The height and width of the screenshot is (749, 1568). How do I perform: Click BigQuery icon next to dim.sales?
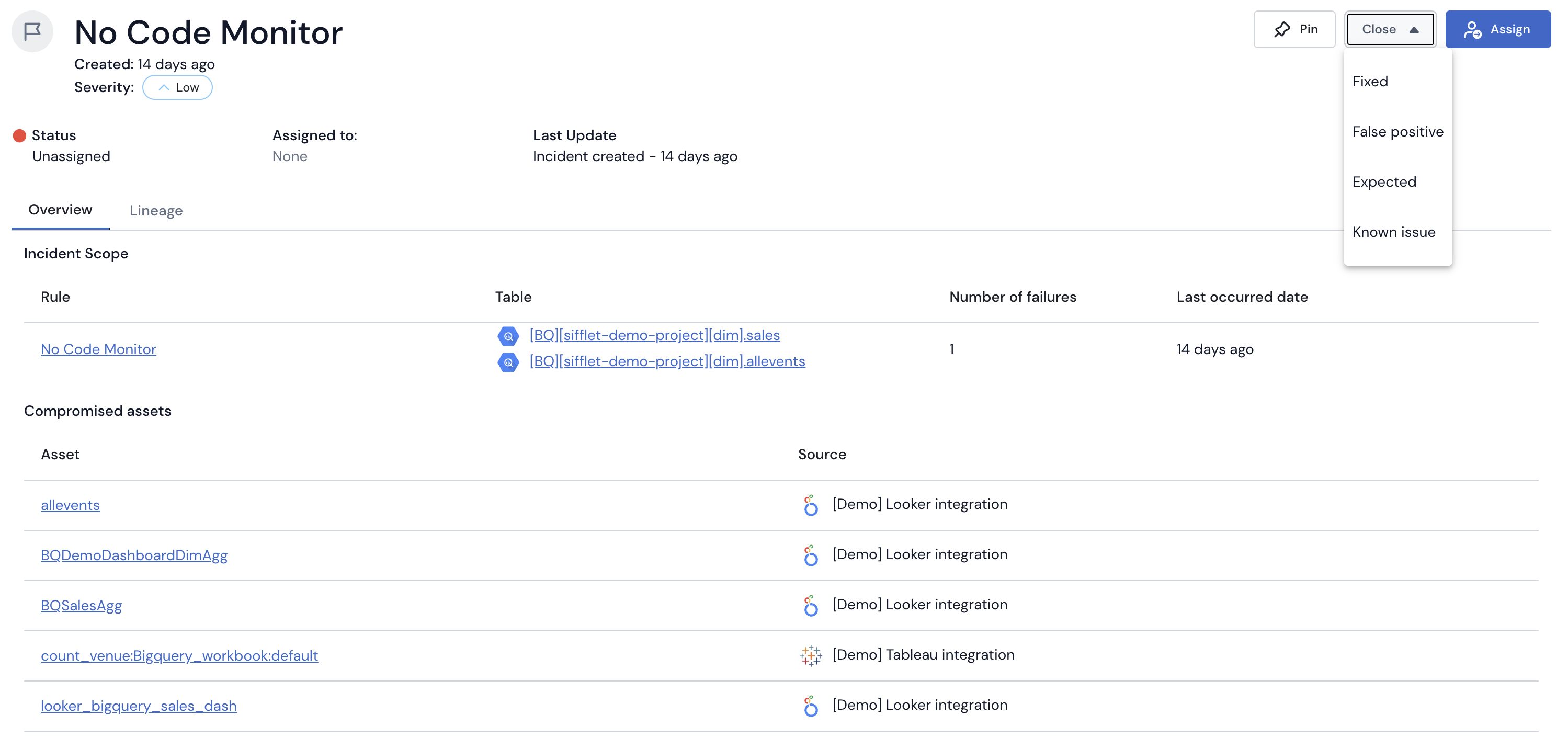[508, 335]
